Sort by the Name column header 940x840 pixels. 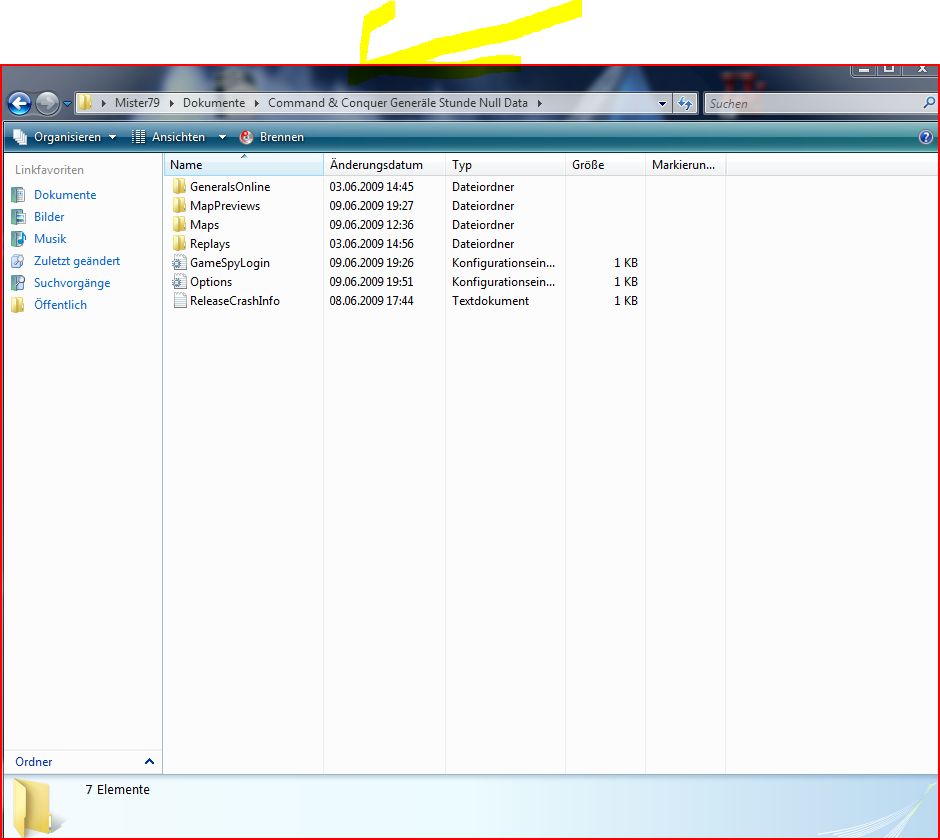click(243, 165)
